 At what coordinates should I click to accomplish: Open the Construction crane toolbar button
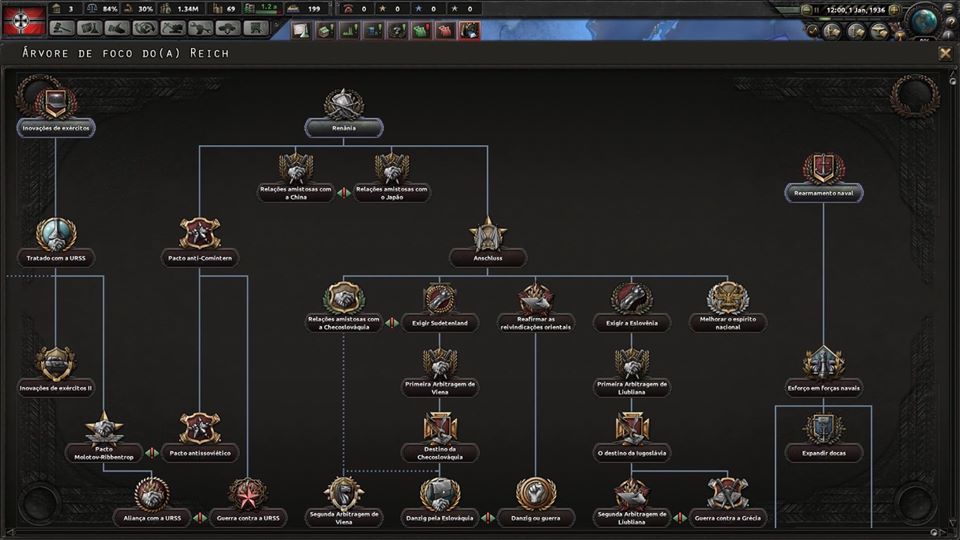click(x=173, y=28)
